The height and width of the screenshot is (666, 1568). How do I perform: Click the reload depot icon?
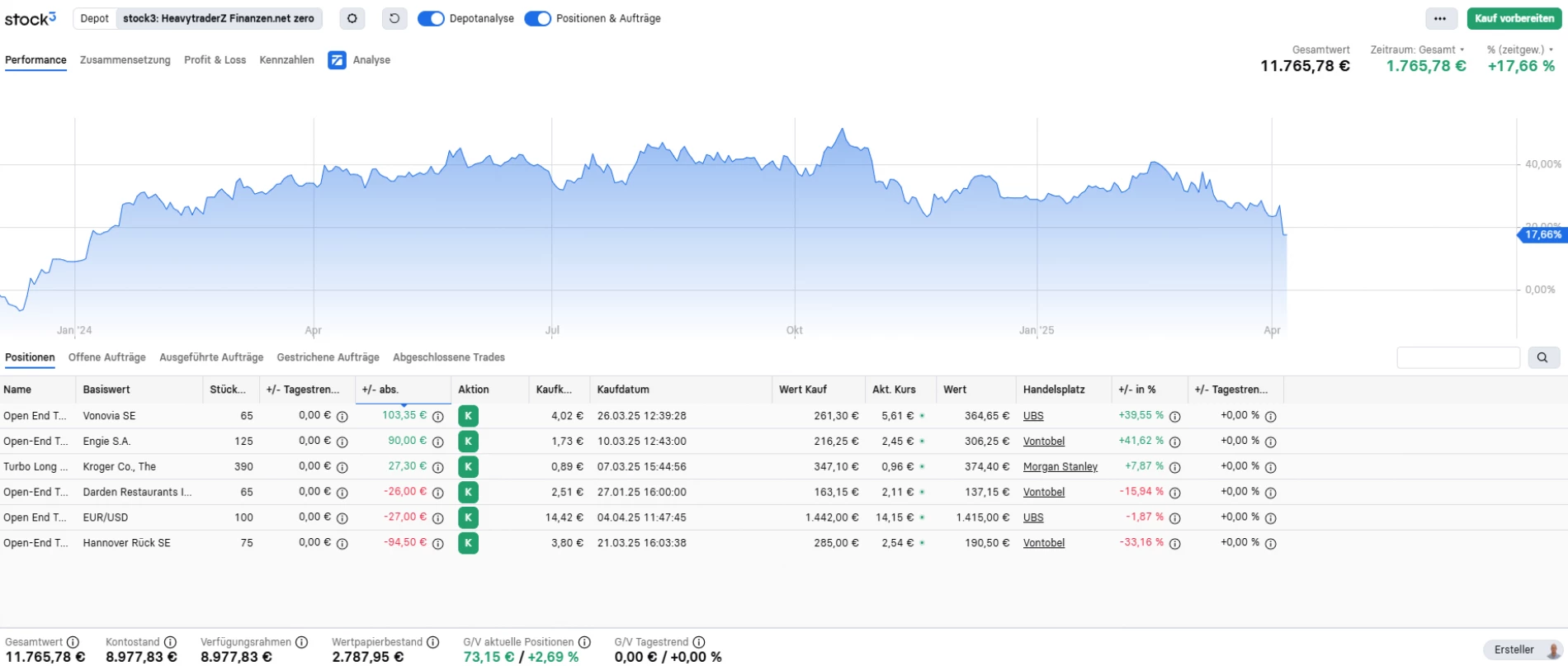click(x=394, y=18)
